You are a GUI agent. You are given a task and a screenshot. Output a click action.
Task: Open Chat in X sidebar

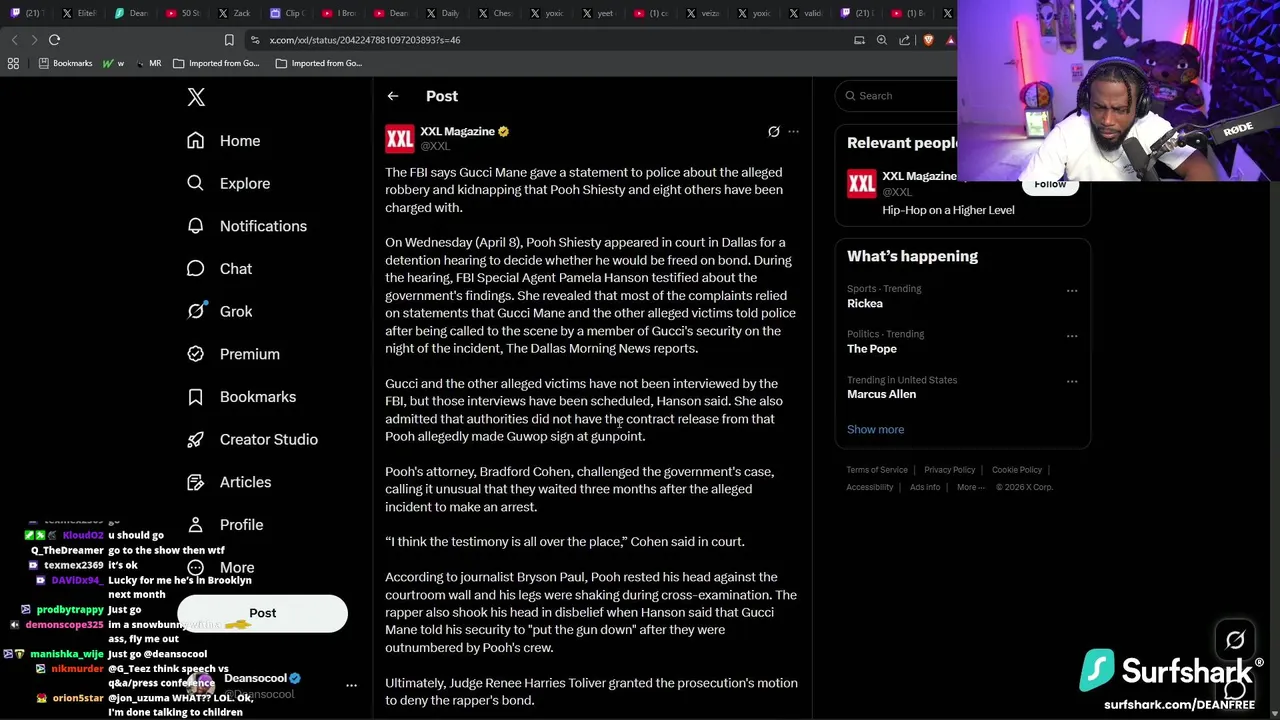(x=220, y=269)
